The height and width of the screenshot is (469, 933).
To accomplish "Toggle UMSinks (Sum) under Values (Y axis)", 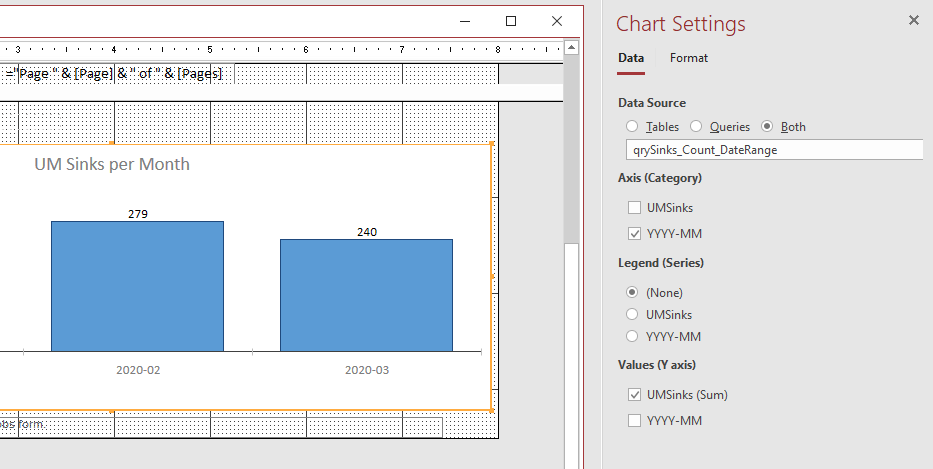I will coord(634,395).
